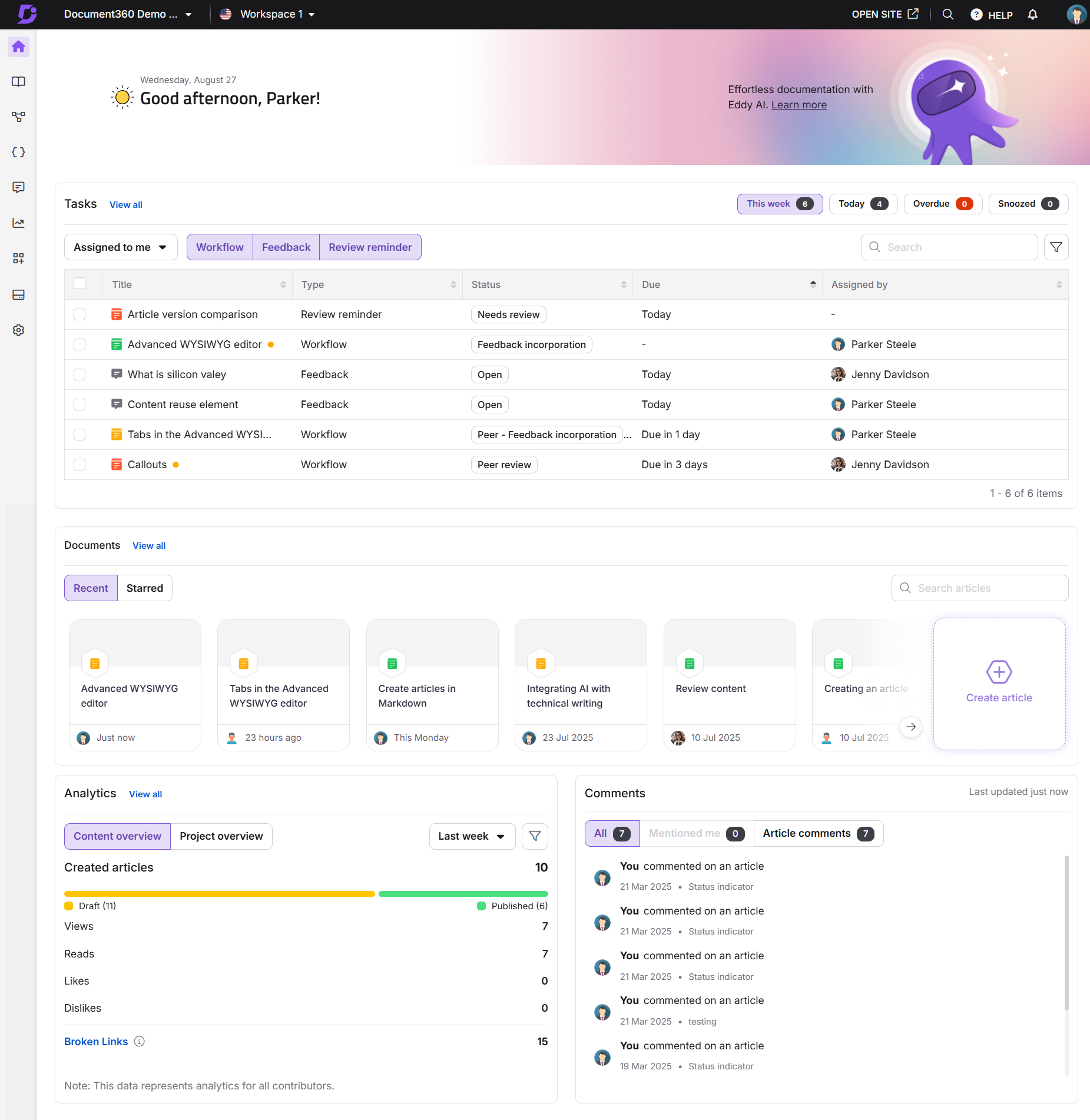Click the search magnifier in top bar
Image resolution: width=1090 pixels, height=1120 pixels.
click(947, 14)
